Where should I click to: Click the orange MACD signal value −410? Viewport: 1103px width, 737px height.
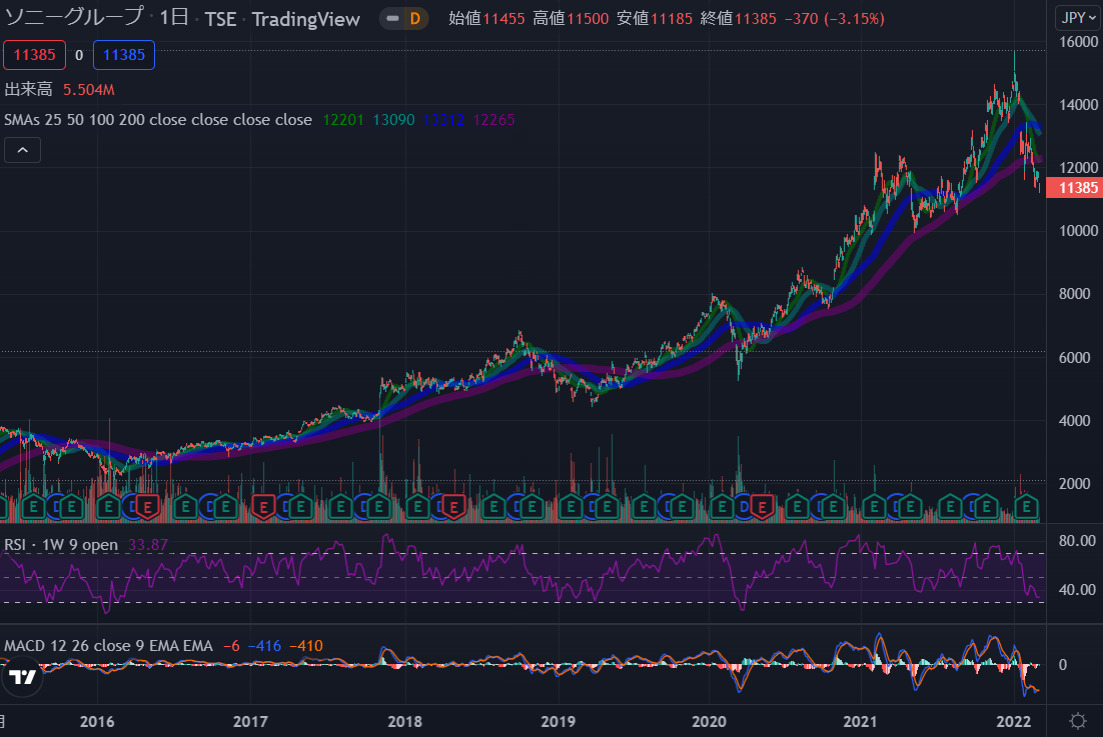(306, 646)
